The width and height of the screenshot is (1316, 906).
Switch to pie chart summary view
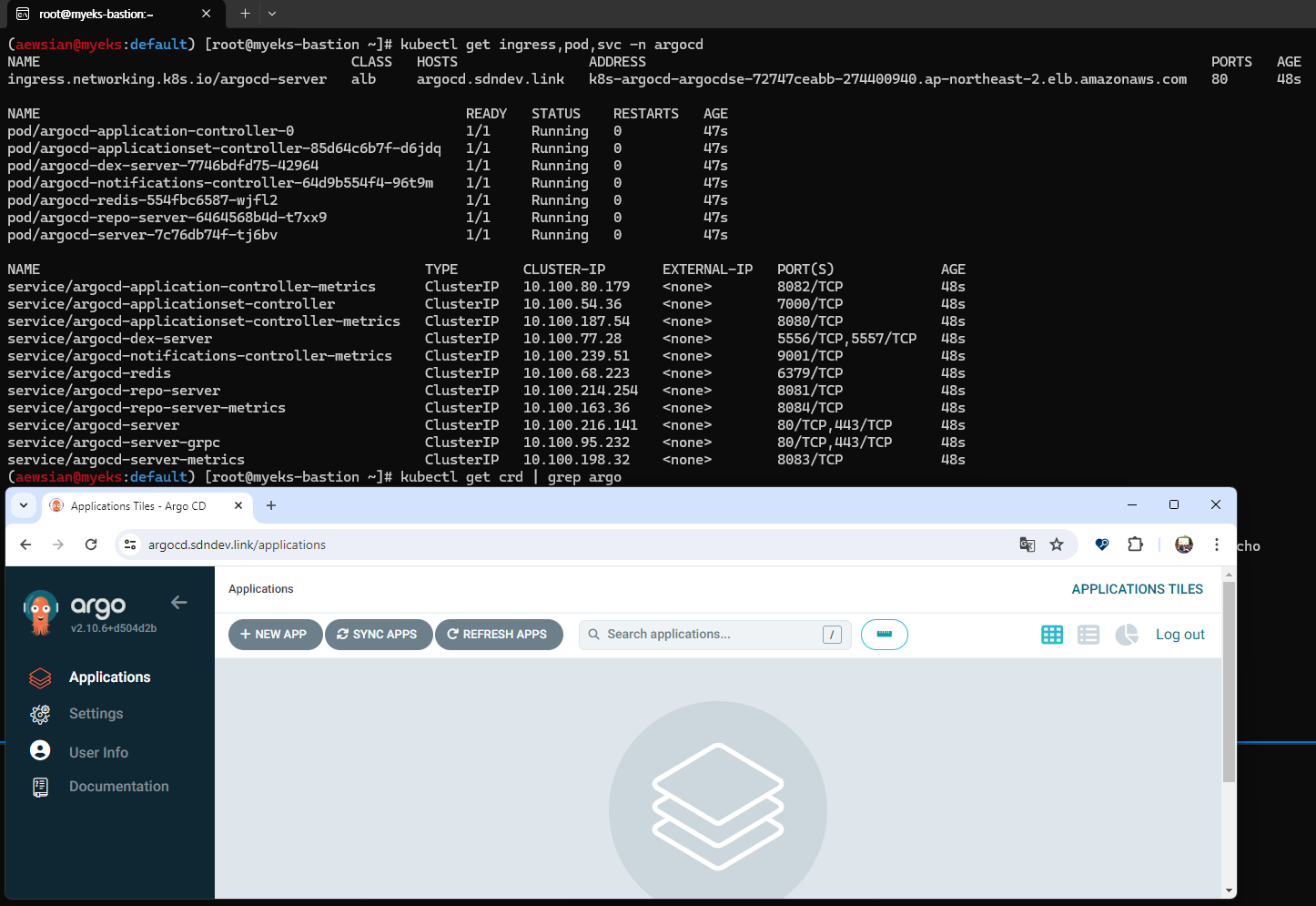pyautogui.click(x=1127, y=635)
